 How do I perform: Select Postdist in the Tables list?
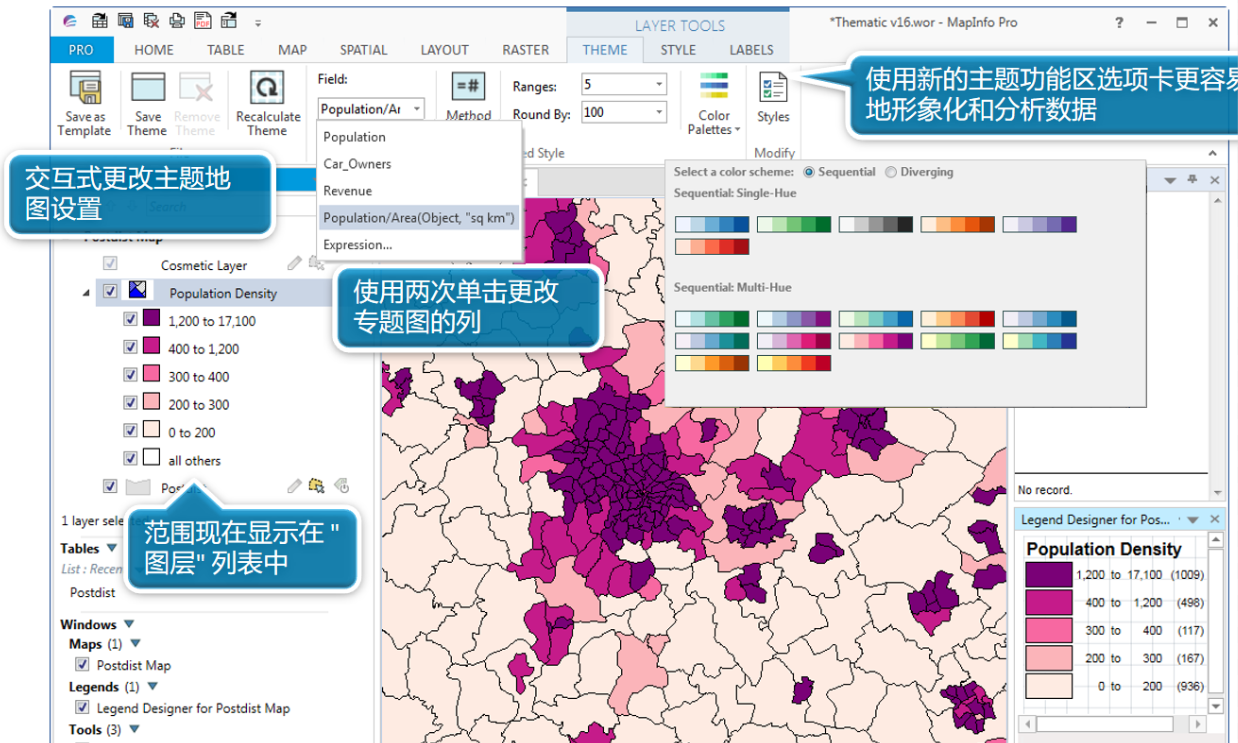93,592
